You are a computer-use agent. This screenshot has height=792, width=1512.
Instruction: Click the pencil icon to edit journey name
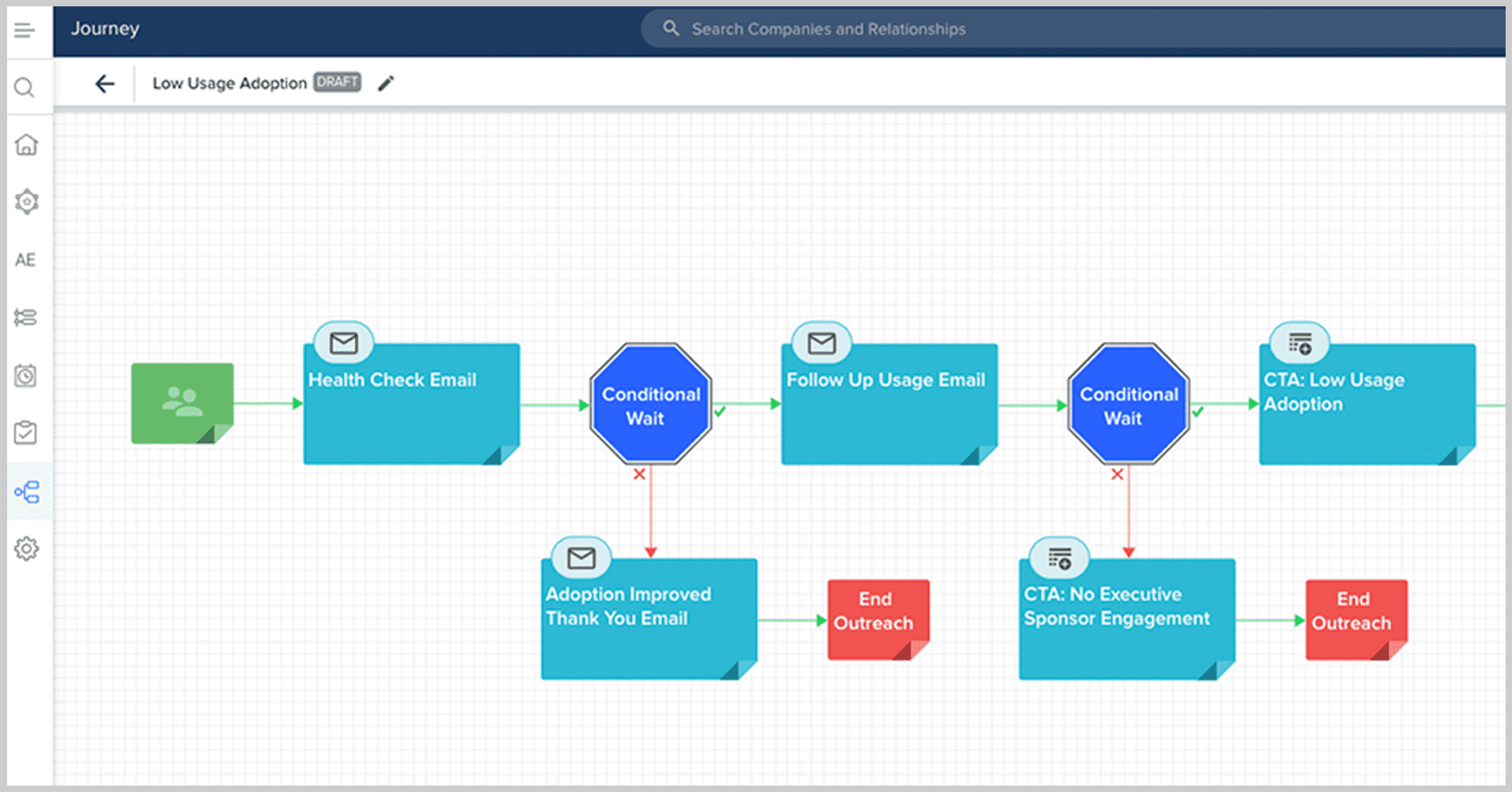(385, 84)
